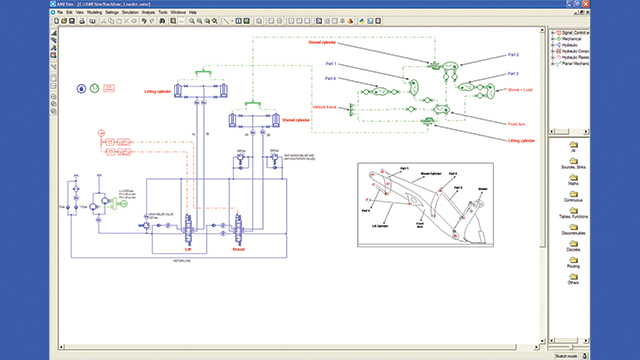The image size is (640, 360).
Task: Click the Undo arrow icon
Action: click(x=144, y=21)
